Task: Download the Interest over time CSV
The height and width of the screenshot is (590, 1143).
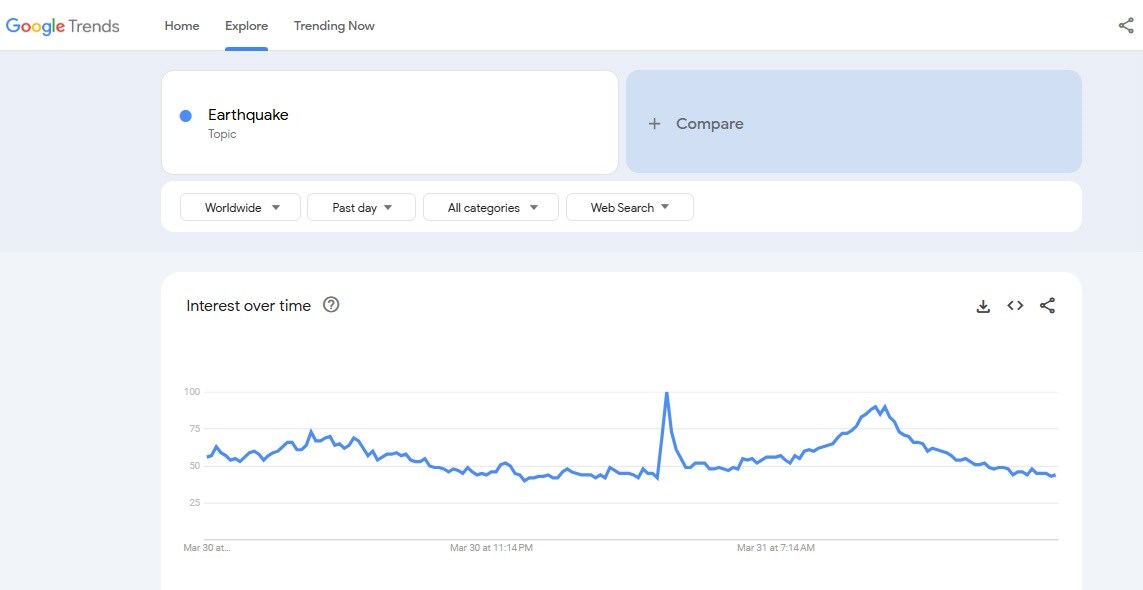Action: coord(983,306)
